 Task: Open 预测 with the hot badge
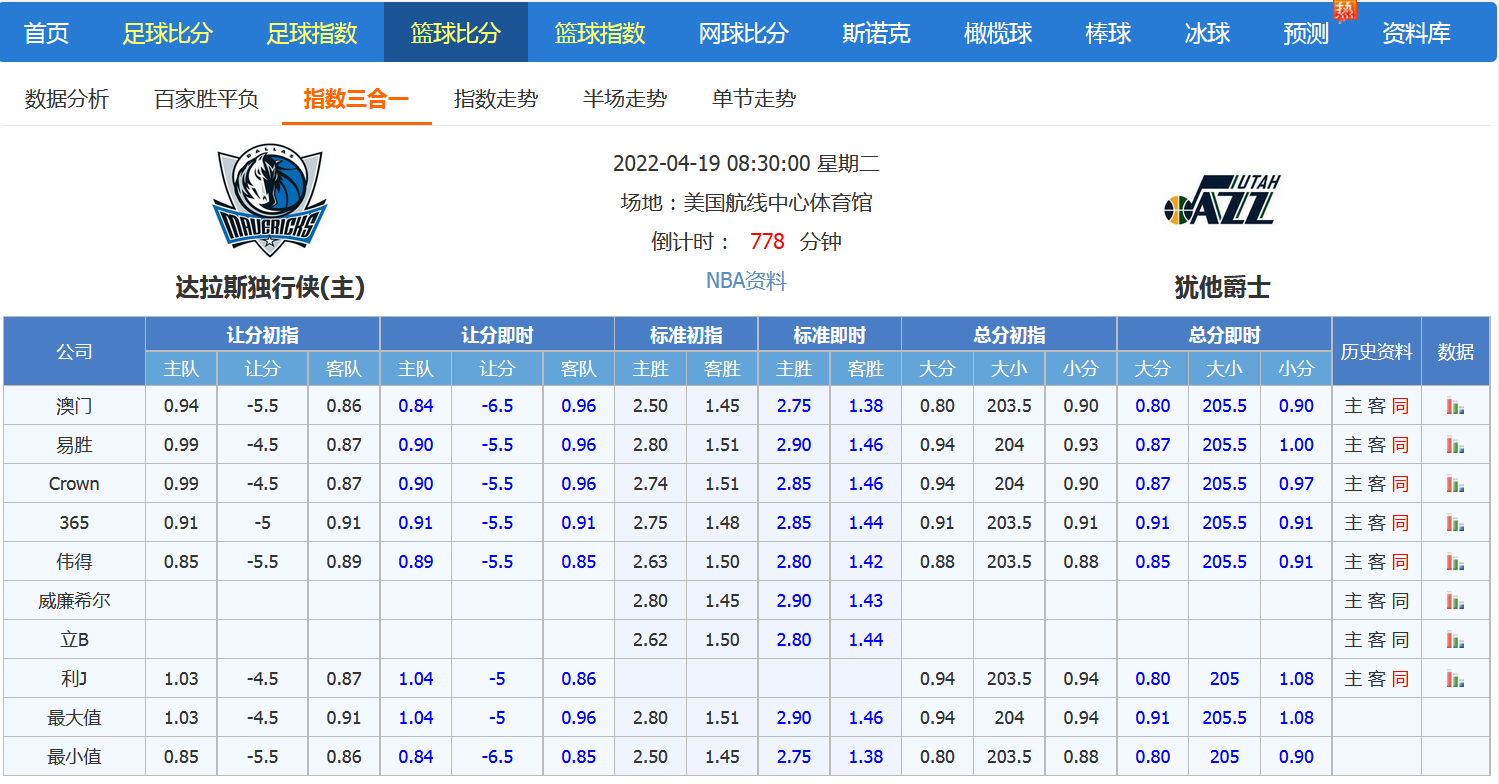[1306, 33]
